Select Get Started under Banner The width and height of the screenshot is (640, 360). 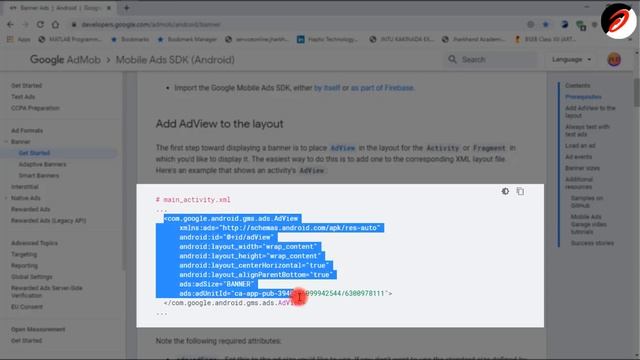pyautogui.click(x=34, y=153)
